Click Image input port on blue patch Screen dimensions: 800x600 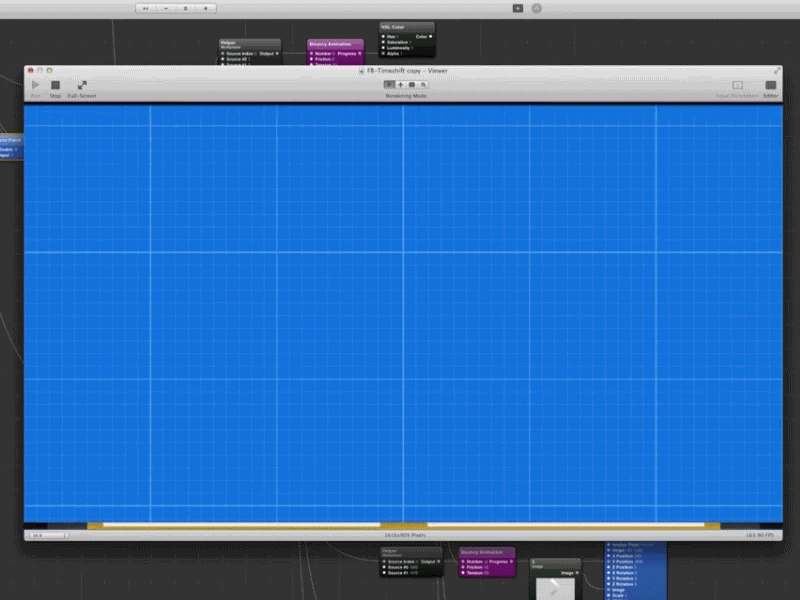[609, 590]
